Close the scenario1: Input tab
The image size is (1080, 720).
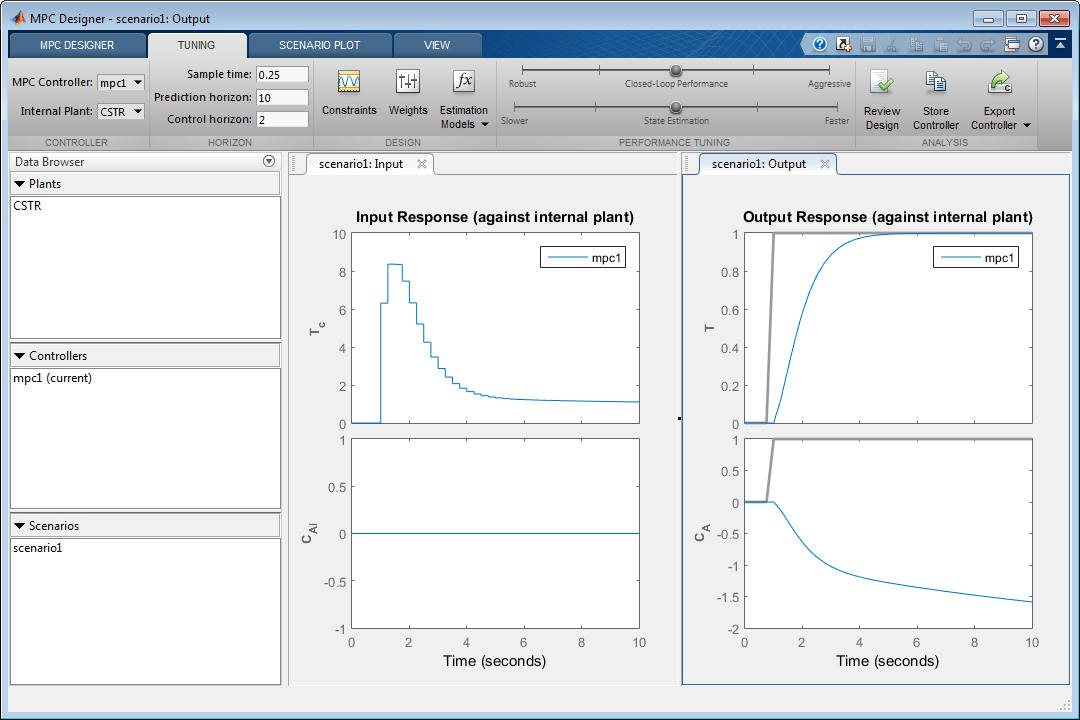[x=422, y=164]
